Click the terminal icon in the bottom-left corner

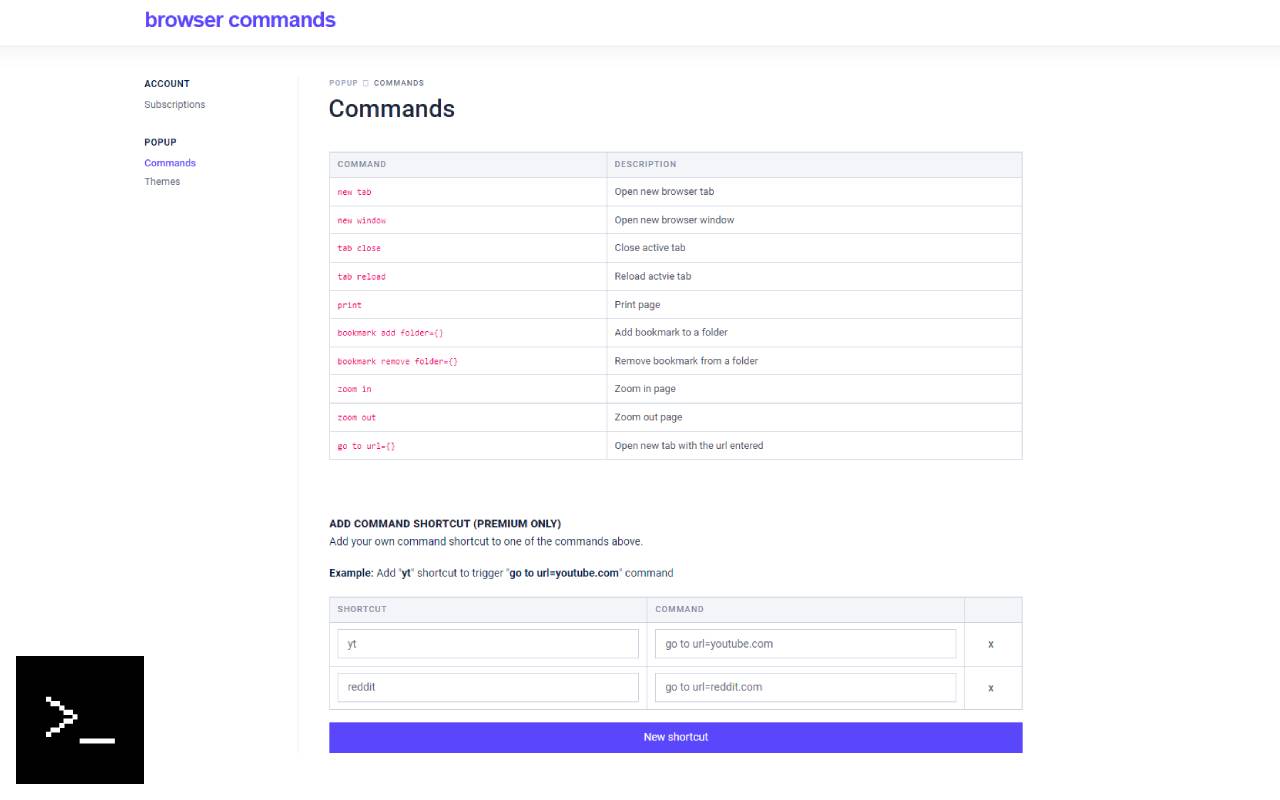click(x=79, y=719)
